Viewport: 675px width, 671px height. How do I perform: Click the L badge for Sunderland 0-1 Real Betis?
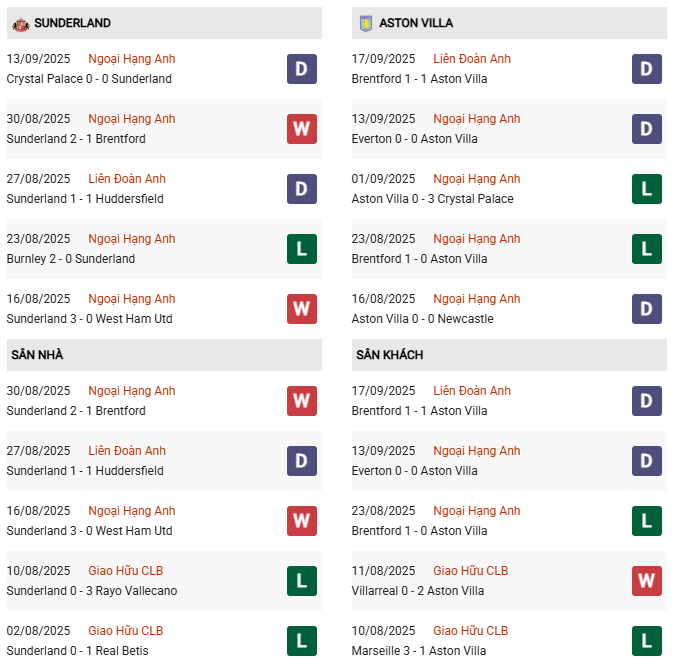pyautogui.click(x=302, y=641)
